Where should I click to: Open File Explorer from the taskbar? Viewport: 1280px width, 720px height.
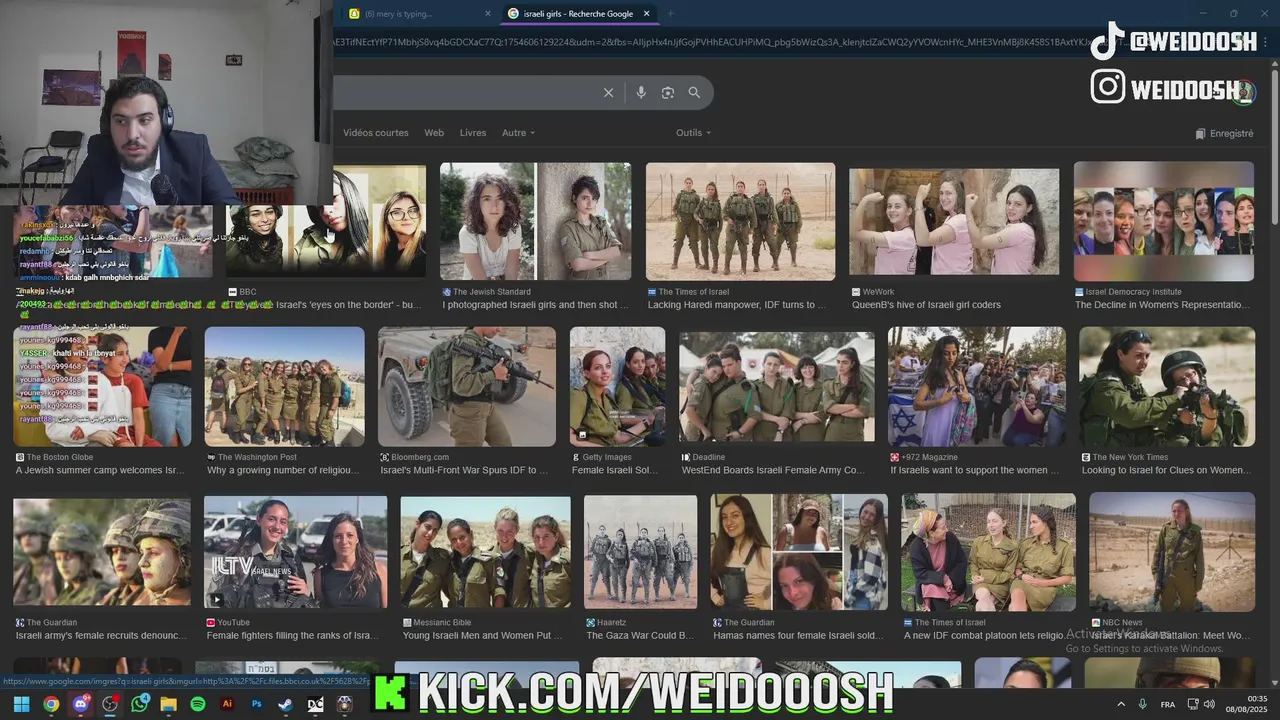[x=168, y=704]
